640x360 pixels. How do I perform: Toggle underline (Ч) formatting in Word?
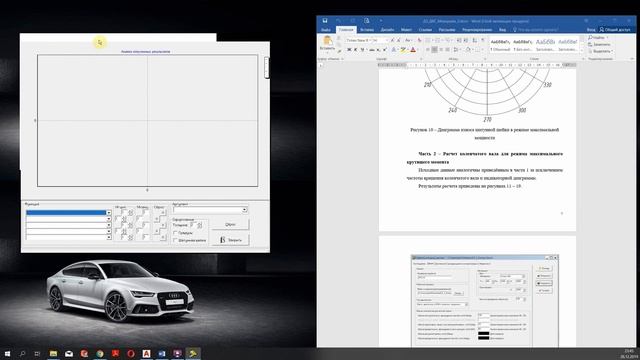click(362, 50)
